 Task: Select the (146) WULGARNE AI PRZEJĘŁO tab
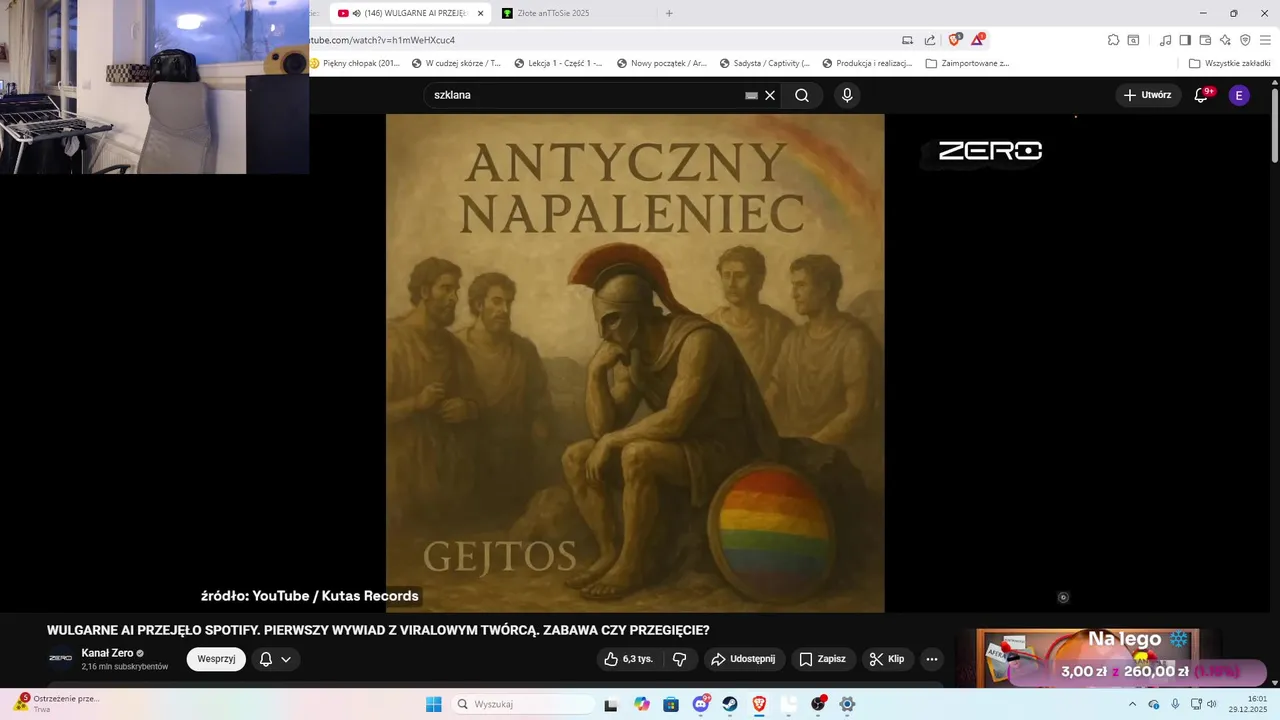point(410,13)
